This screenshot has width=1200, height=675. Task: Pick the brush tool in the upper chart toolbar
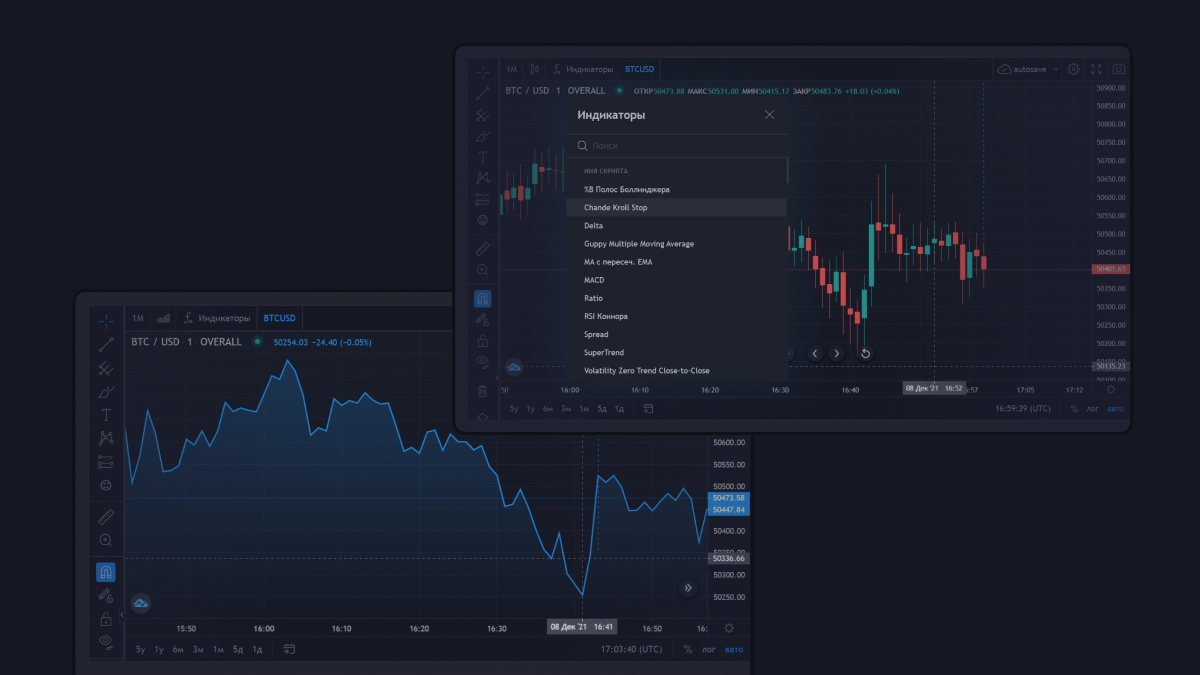[483, 136]
